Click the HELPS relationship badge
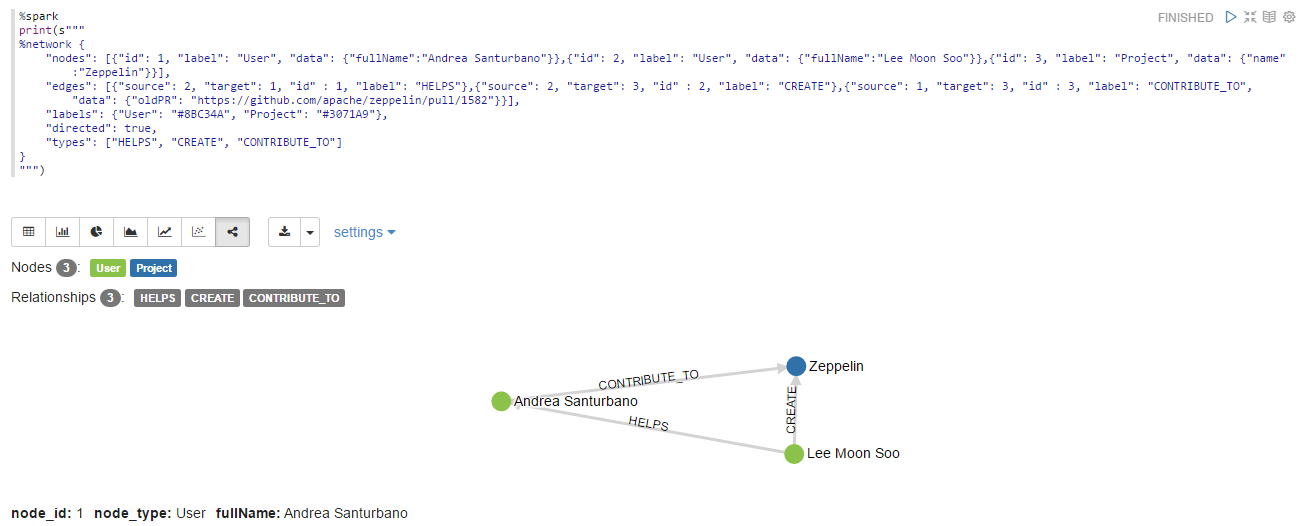 point(158,298)
